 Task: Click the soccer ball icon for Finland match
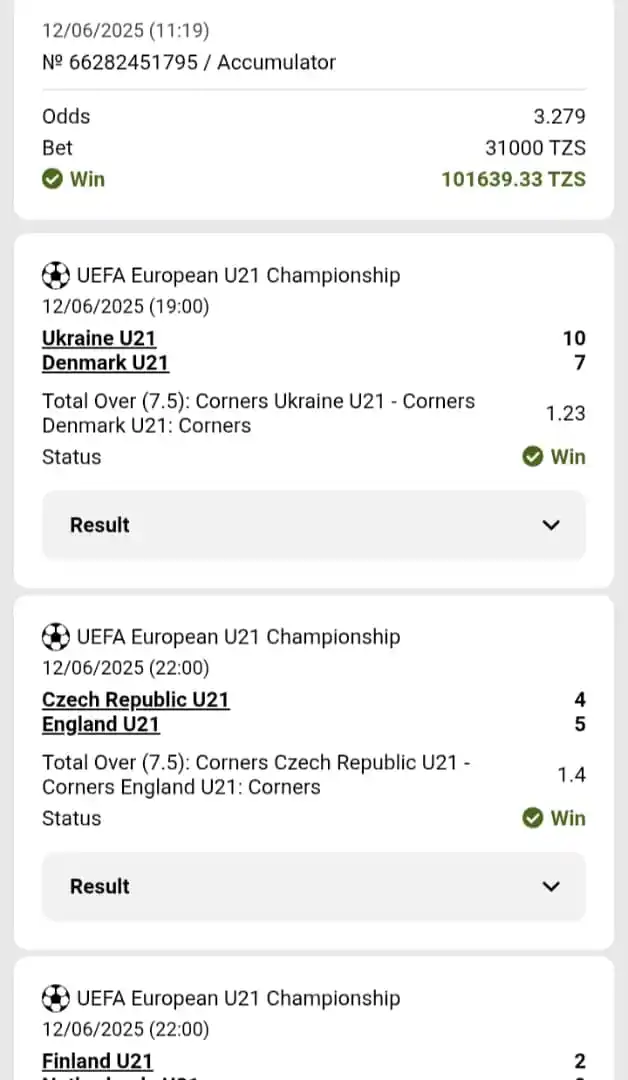[x=56, y=999]
